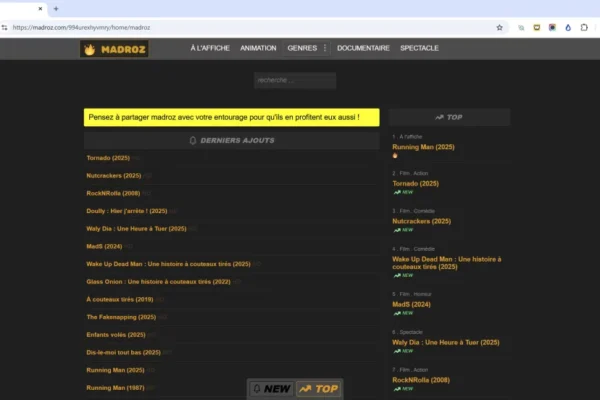Open Running Man (2025) in Derniers Ajouts

pos(115,370)
